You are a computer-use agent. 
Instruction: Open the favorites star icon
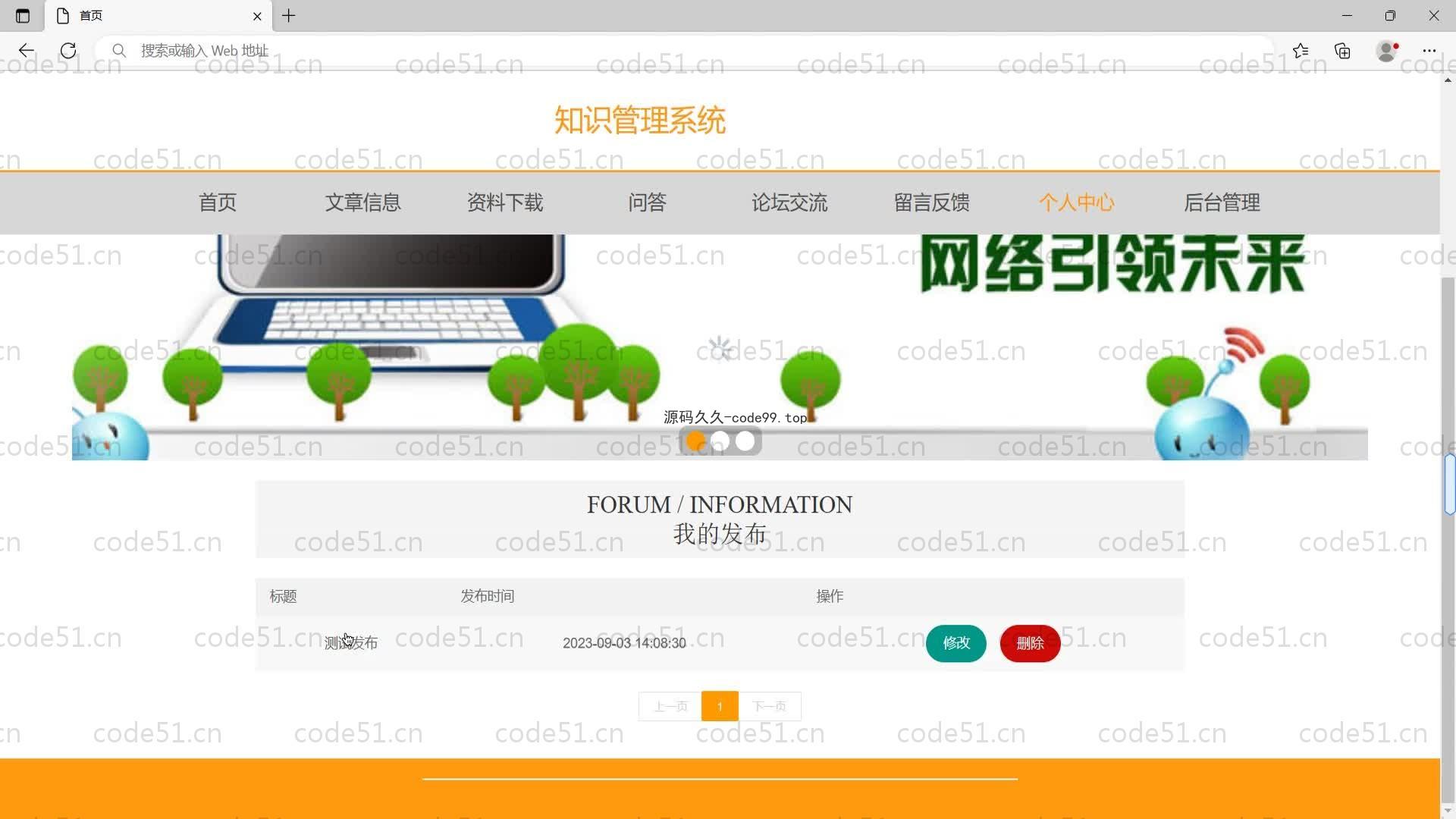pos(1301,51)
